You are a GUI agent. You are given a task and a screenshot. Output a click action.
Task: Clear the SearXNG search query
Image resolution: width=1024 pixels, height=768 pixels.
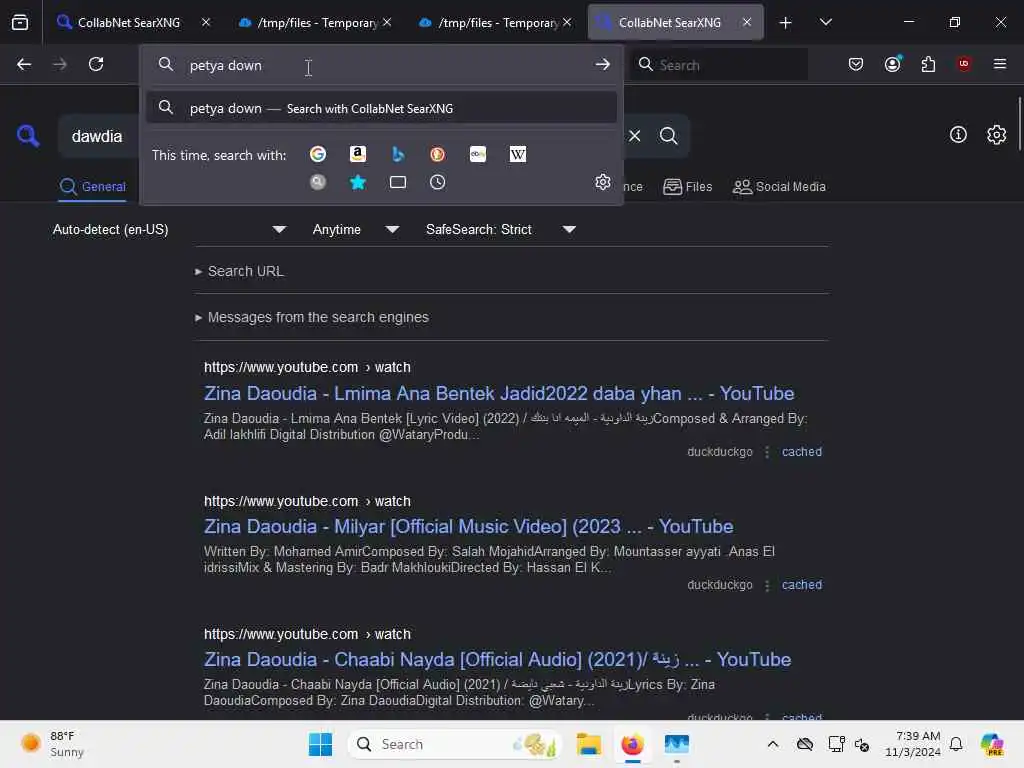coord(634,136)
